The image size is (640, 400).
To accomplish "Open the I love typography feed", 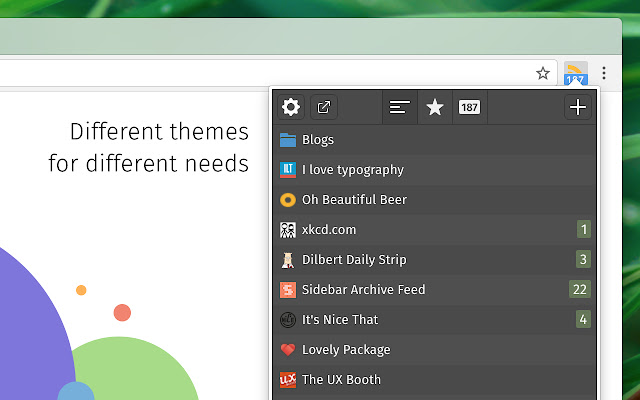I will coord(352,170).
